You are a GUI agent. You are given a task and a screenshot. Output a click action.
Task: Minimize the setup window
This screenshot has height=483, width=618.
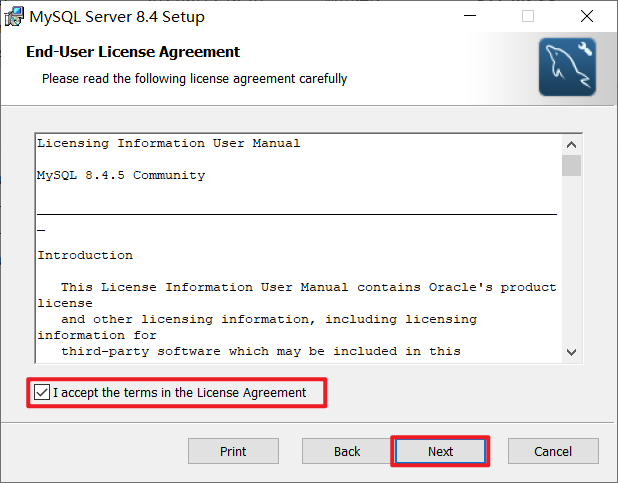(470, 16)
